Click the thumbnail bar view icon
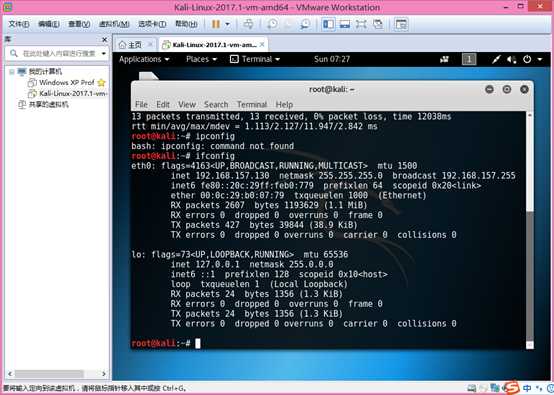Image resolution: width=554 pixels, height=395 pixels. pyautogui.click(x=344, y=24)
